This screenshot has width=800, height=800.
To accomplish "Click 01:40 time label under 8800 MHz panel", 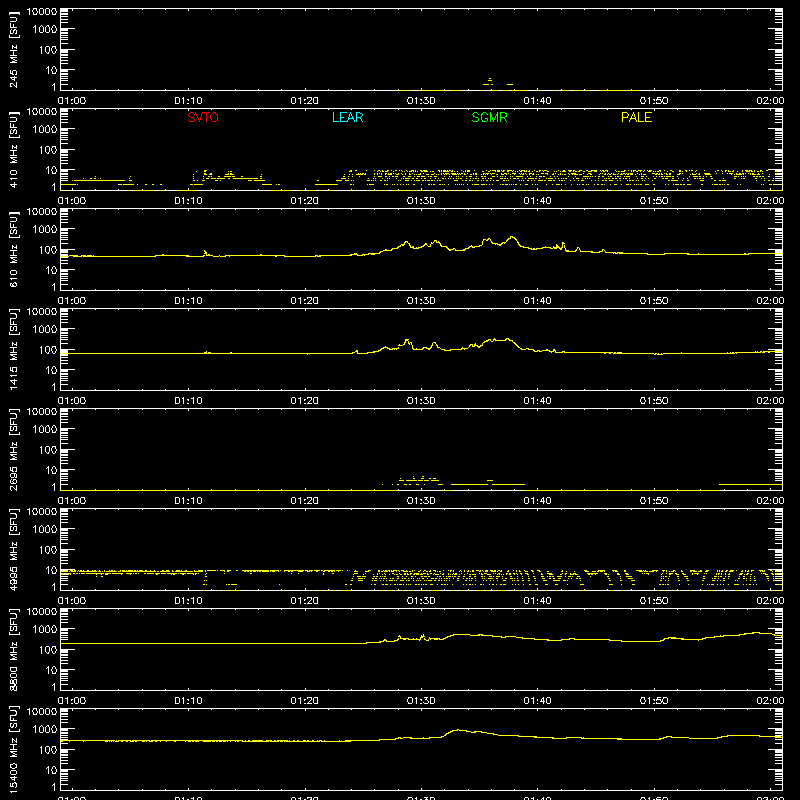I will click(x=537, y=701).
